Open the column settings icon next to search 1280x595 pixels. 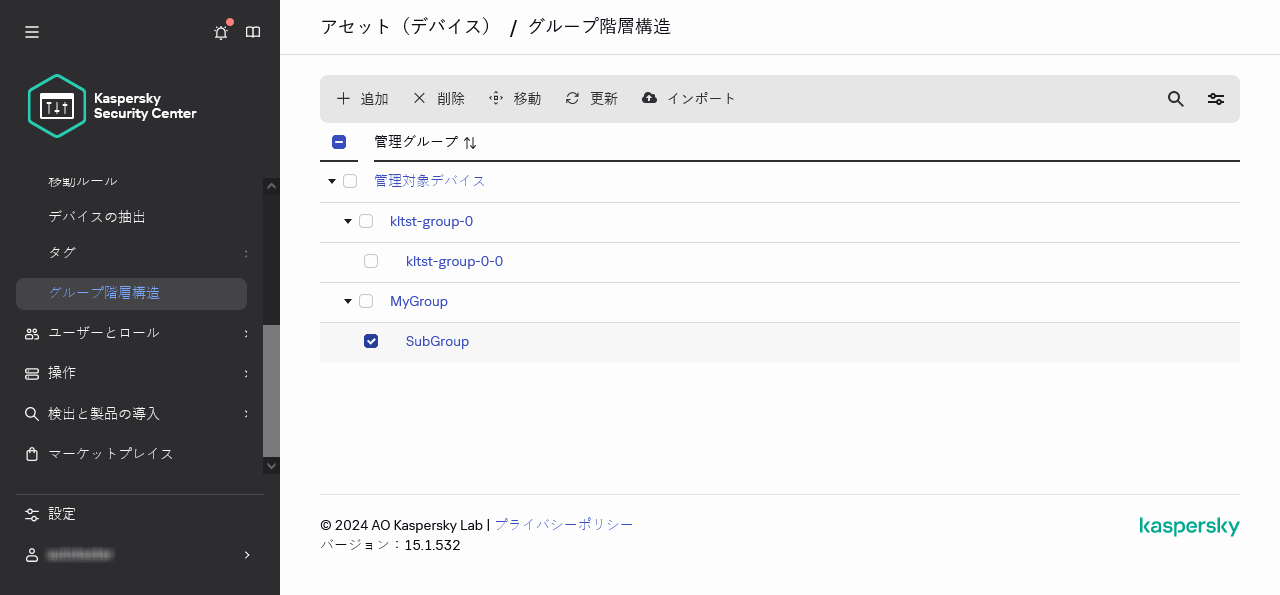coord(1215,99)
